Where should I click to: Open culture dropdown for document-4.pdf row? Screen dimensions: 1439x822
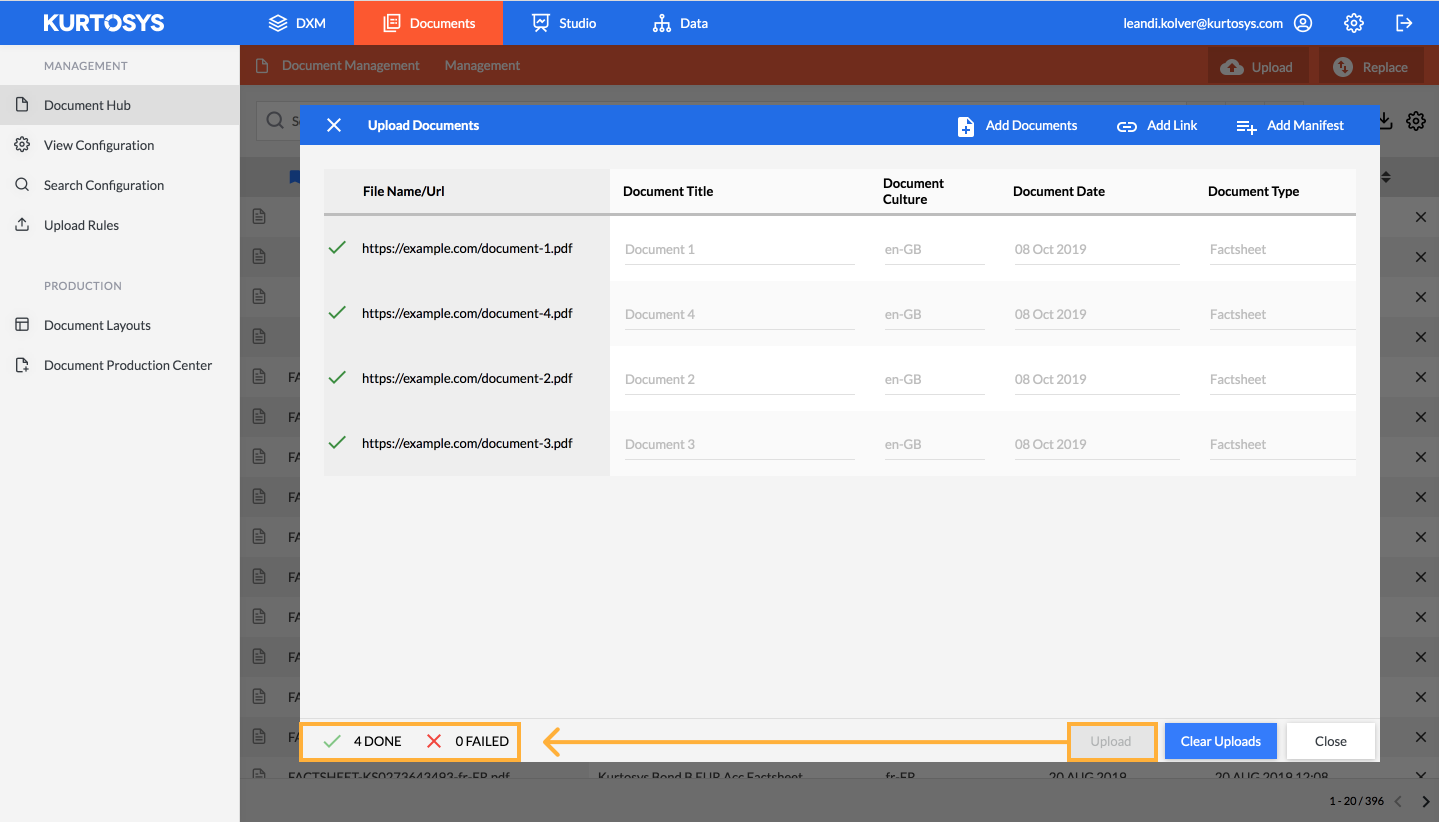[934, 315]
